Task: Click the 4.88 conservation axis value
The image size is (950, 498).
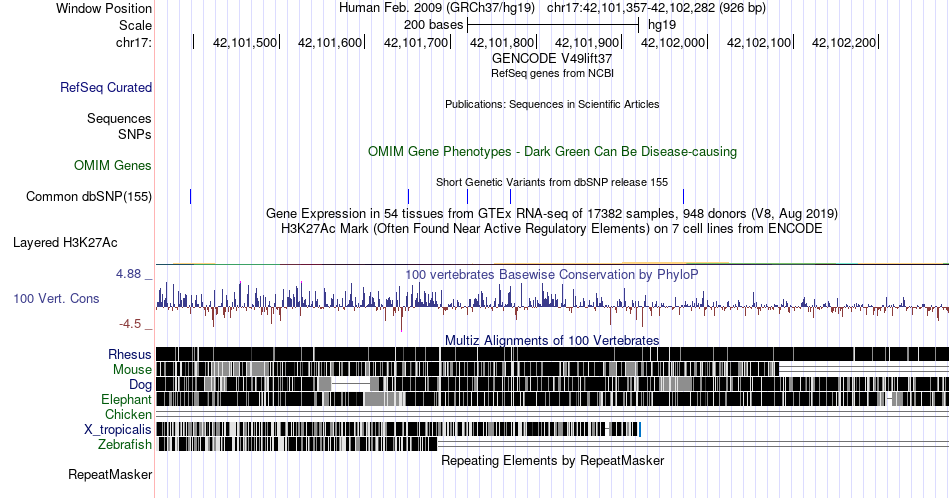Action: tap(128, 274)
